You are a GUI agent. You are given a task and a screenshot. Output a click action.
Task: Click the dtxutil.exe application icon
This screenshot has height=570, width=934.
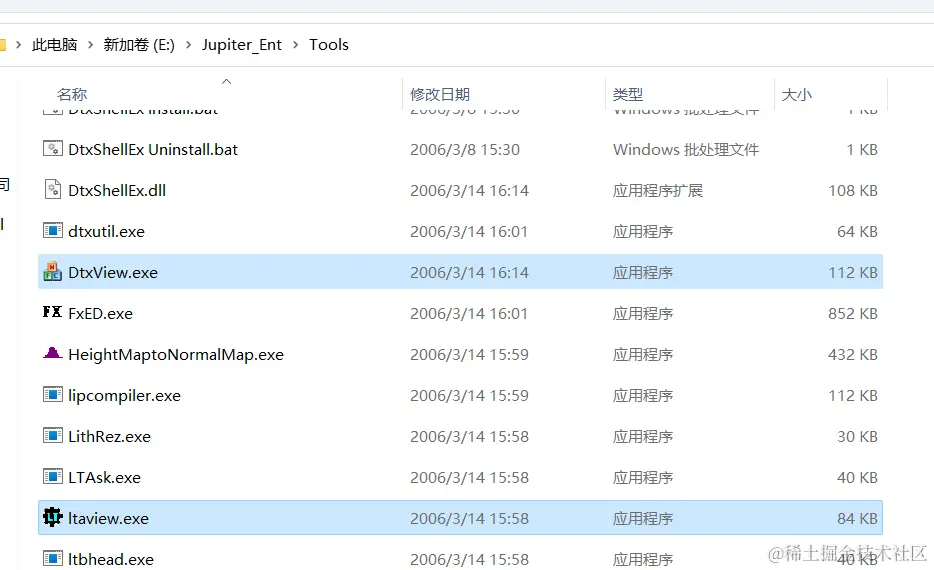click(52, 231)
